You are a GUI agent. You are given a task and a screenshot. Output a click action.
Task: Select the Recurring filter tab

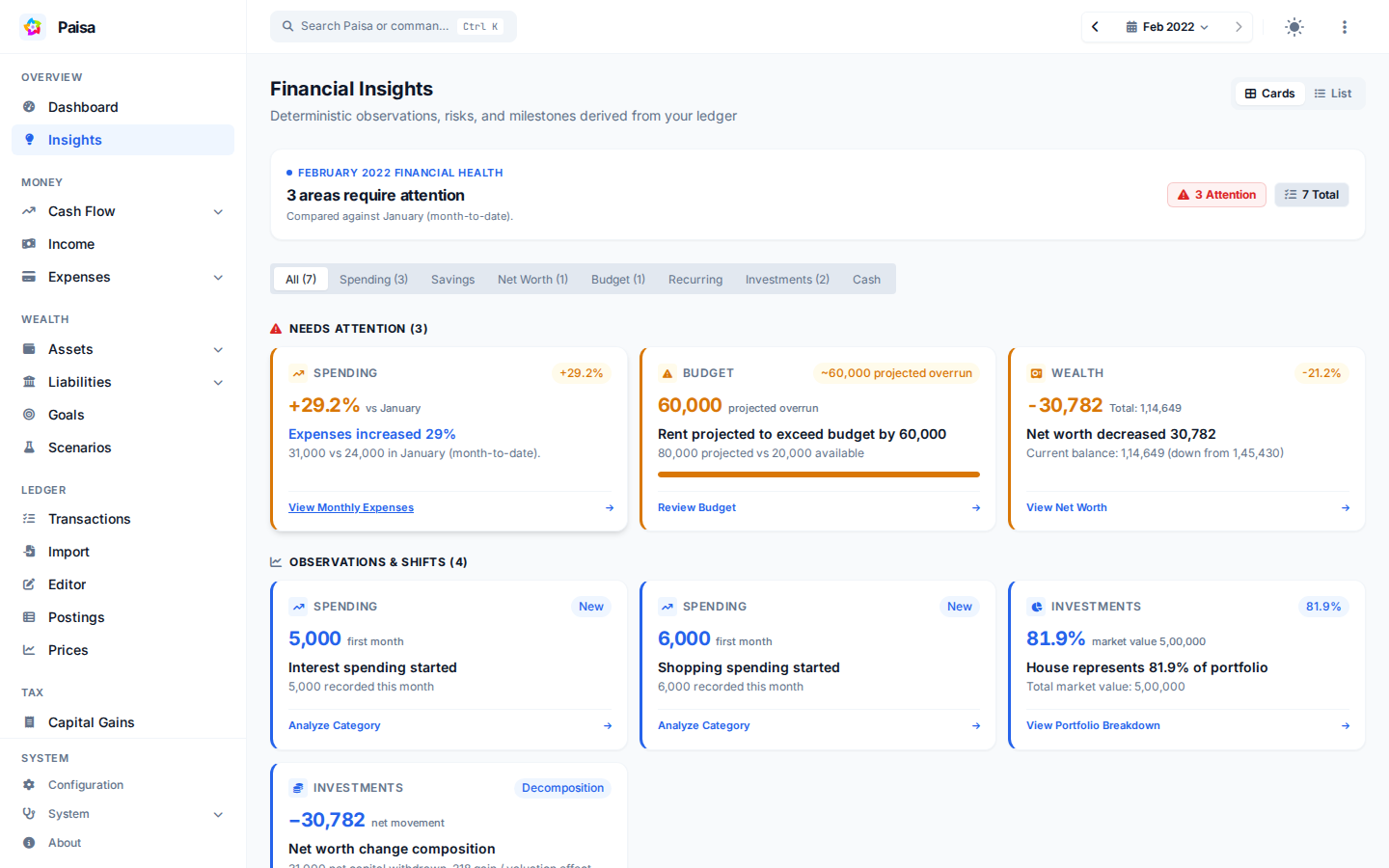[695, 279]
